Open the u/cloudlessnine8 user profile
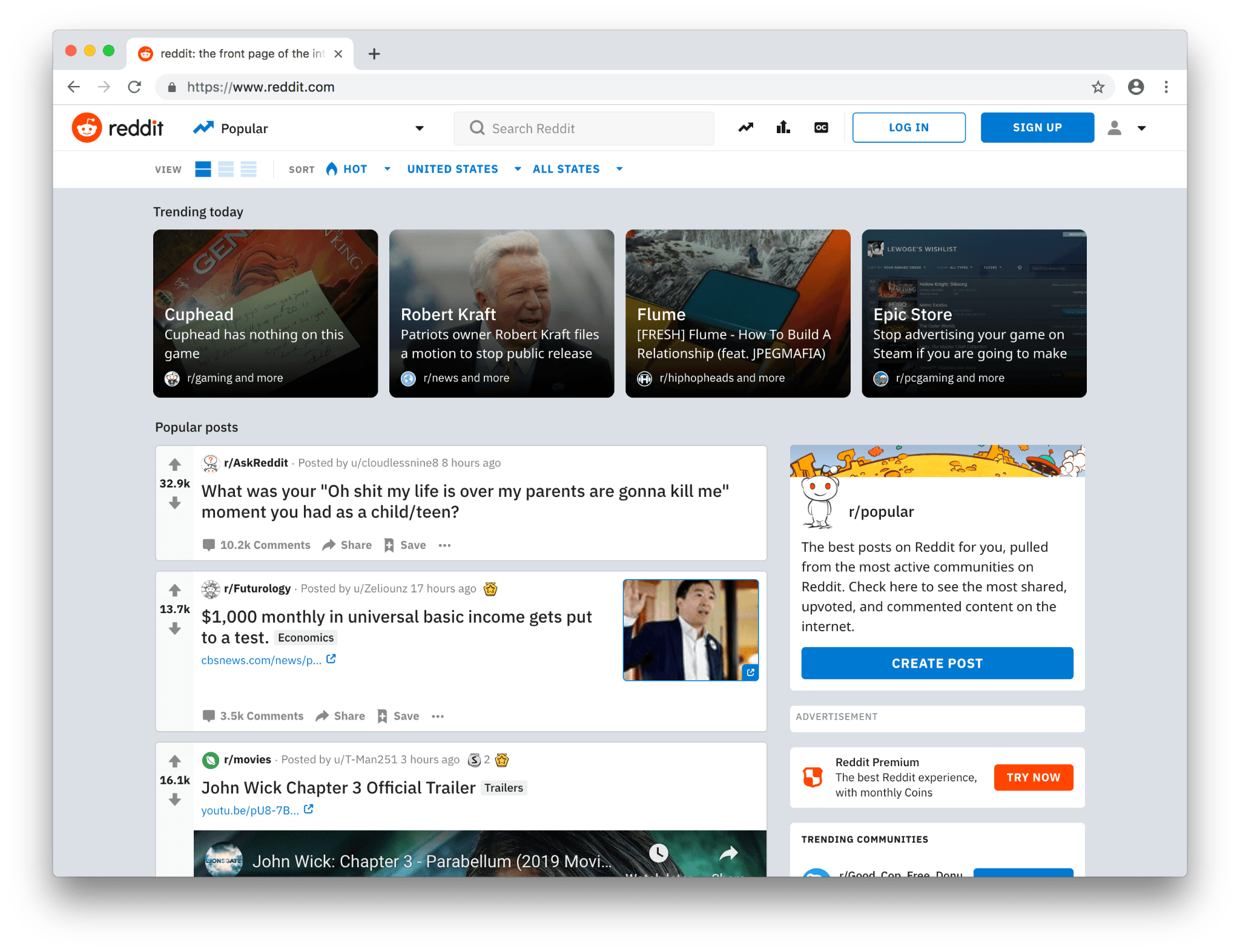1240x952 pixels. tap(394, 463)
